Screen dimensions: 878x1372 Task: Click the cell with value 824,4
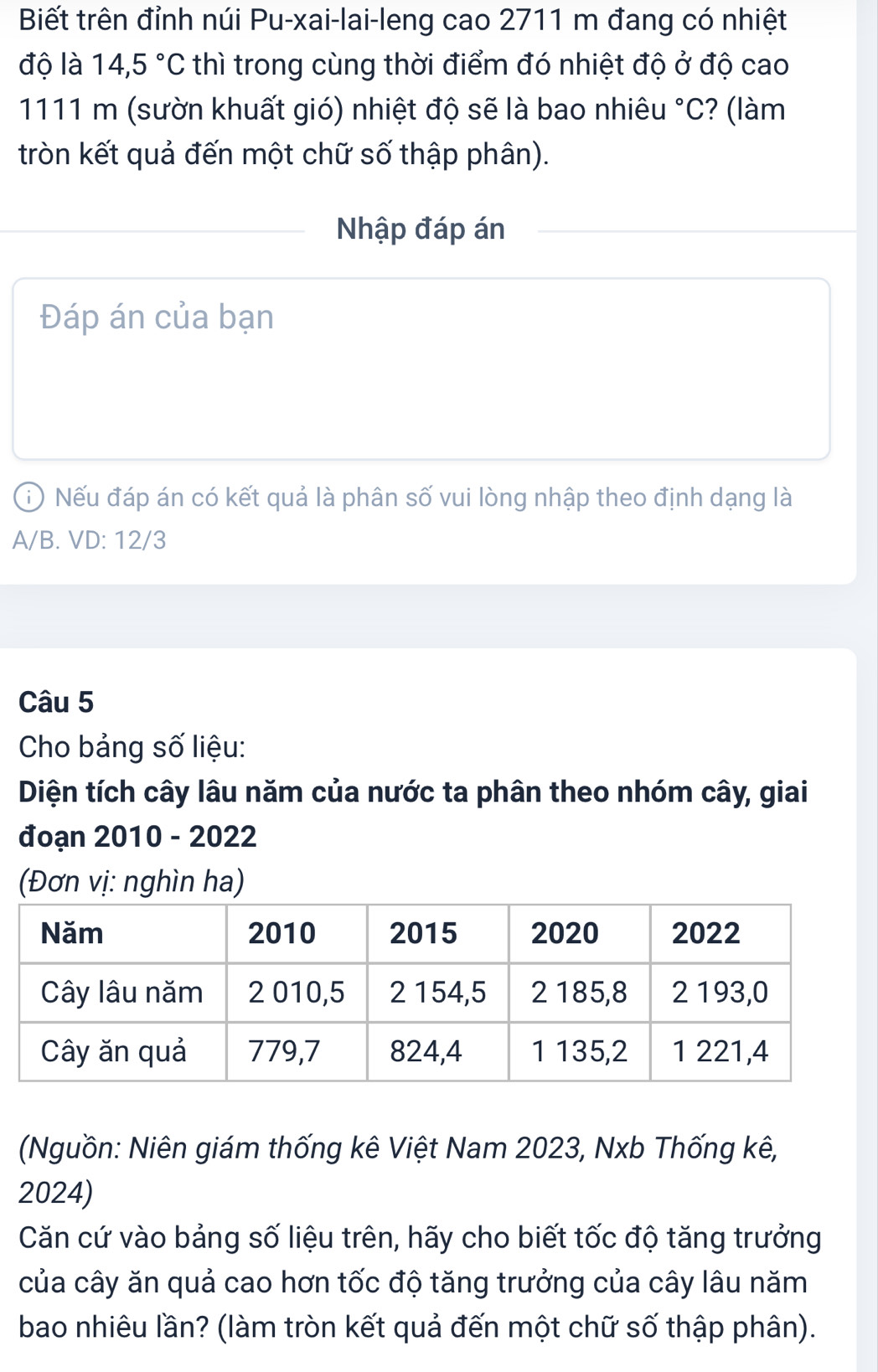point(438,1051)
